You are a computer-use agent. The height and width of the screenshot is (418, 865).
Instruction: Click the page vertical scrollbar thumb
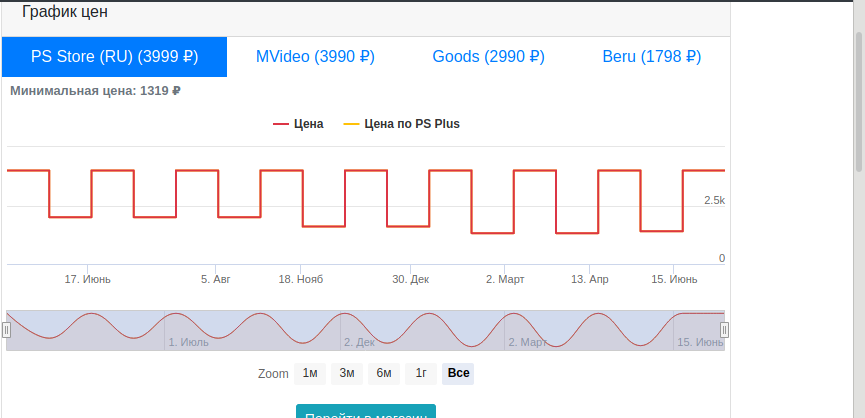(859, 101)
